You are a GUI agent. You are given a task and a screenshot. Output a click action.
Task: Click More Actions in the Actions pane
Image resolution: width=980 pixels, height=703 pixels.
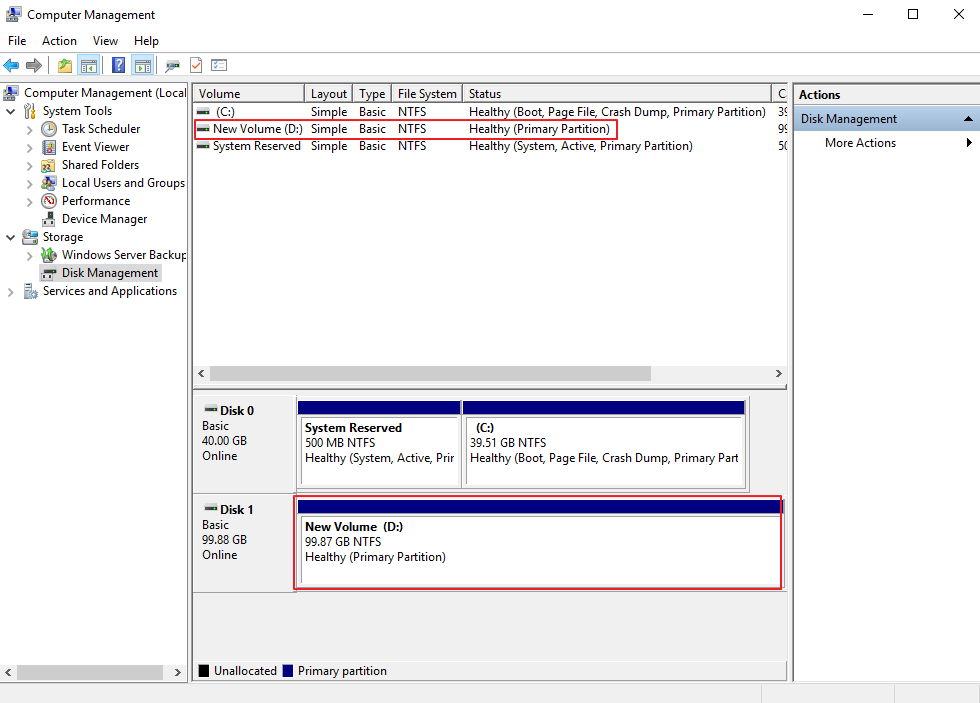pyautogui.click(x=860, y=142)
